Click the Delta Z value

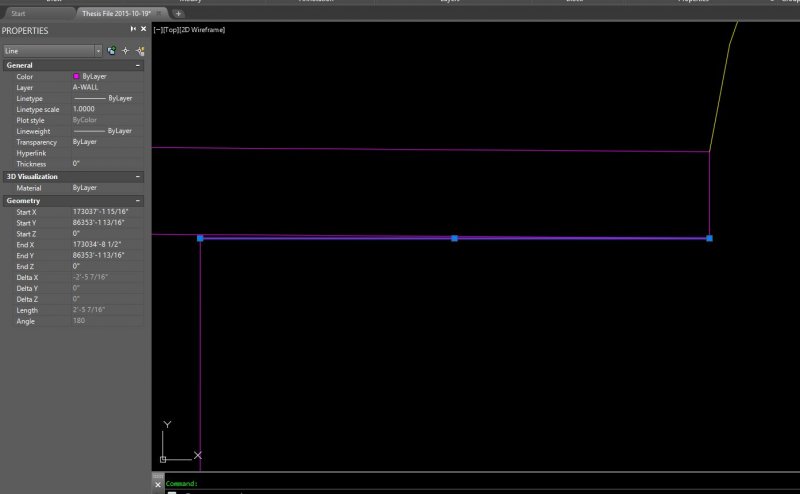tap(108, 299)
